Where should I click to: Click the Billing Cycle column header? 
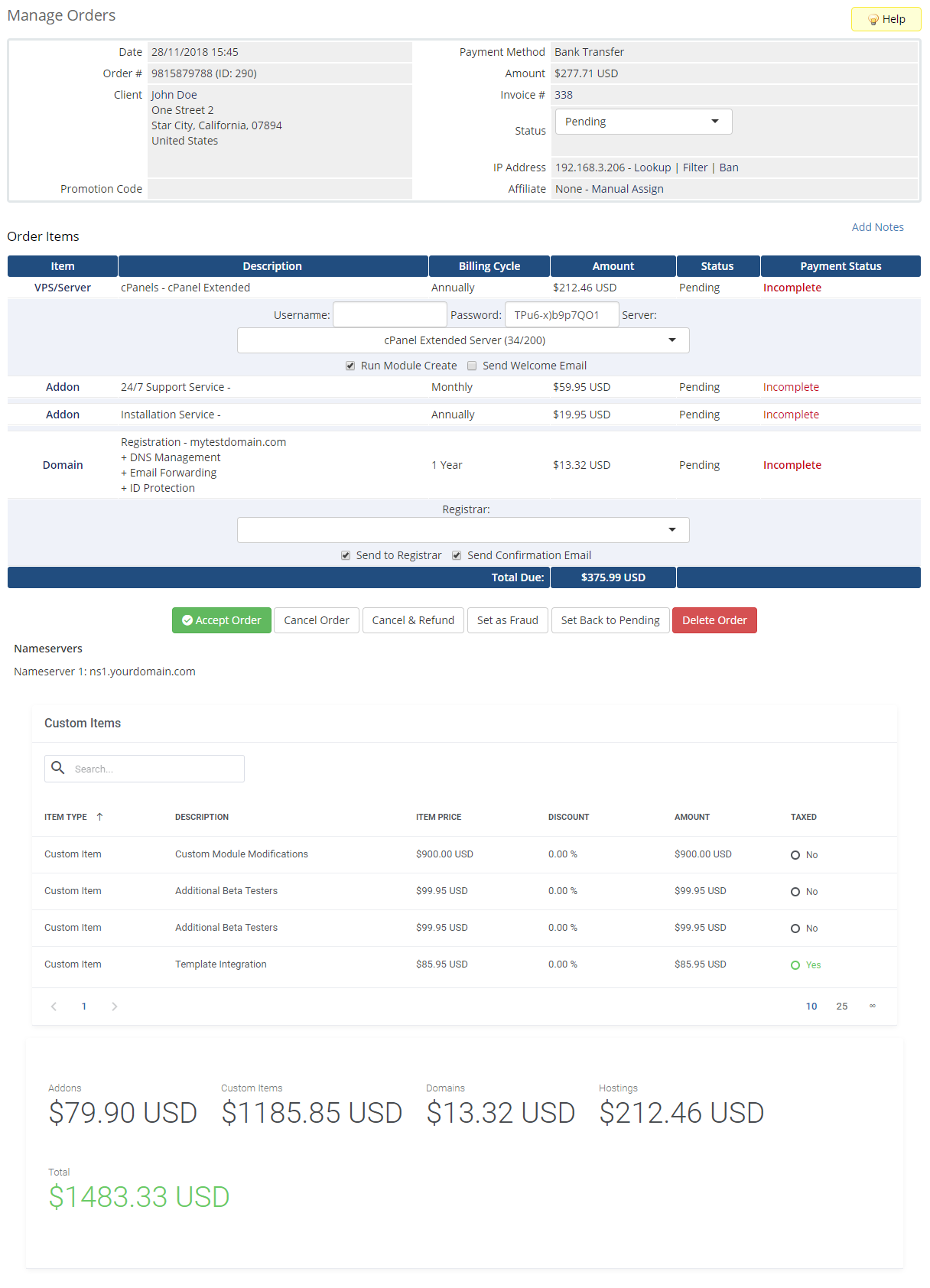pyautogui.click(x=489, y=266)
